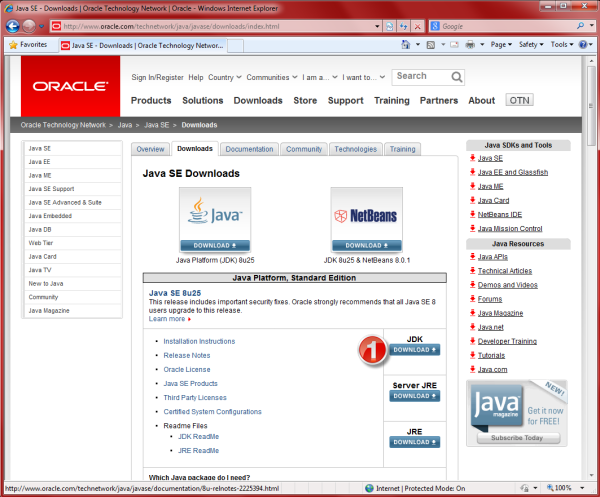600x497 pixels.
Task: Go back with the browser Back arrow
Action: (13, 26)
